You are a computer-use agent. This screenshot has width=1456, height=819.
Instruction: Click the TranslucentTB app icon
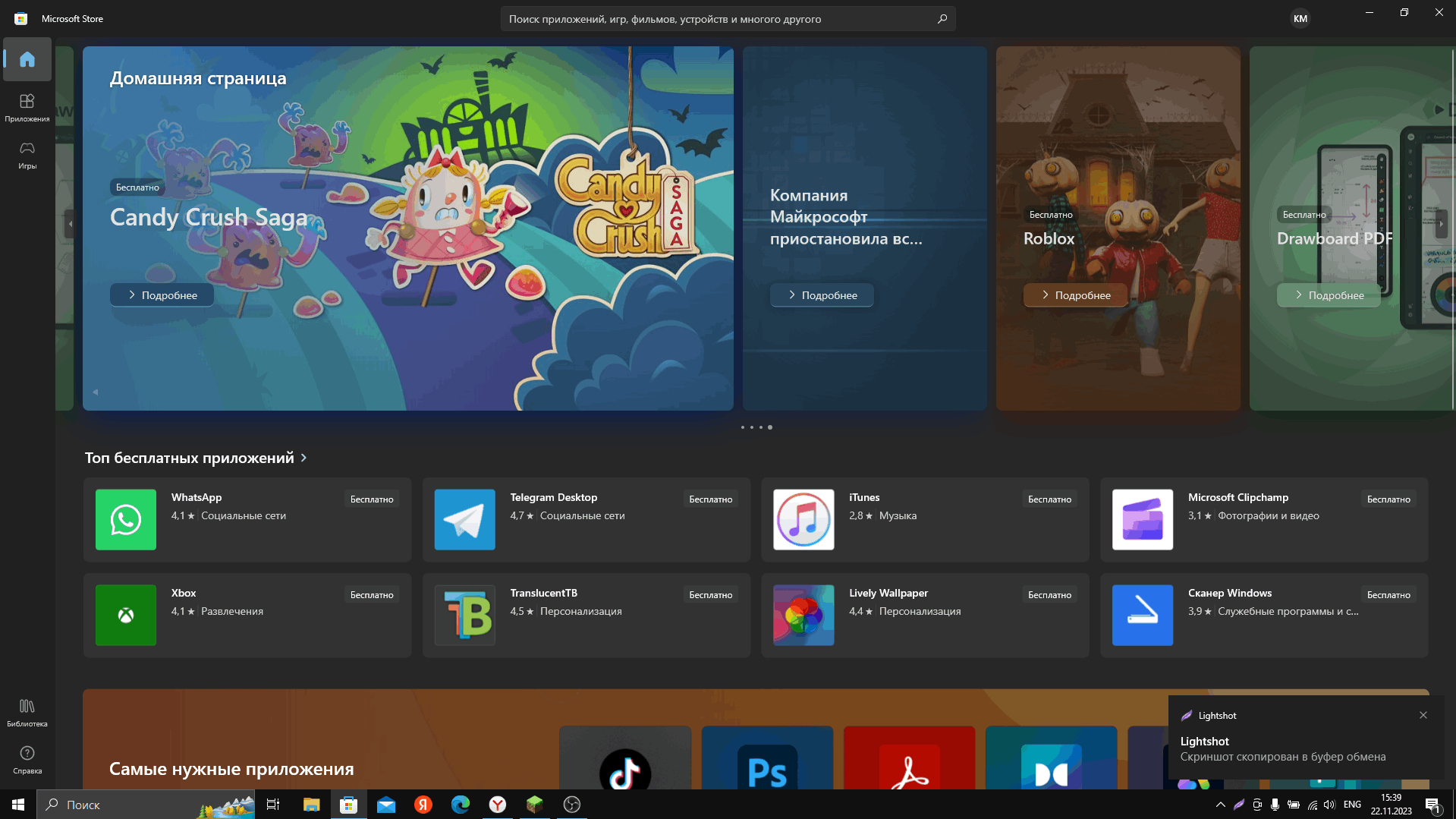[x=465, y=616]
